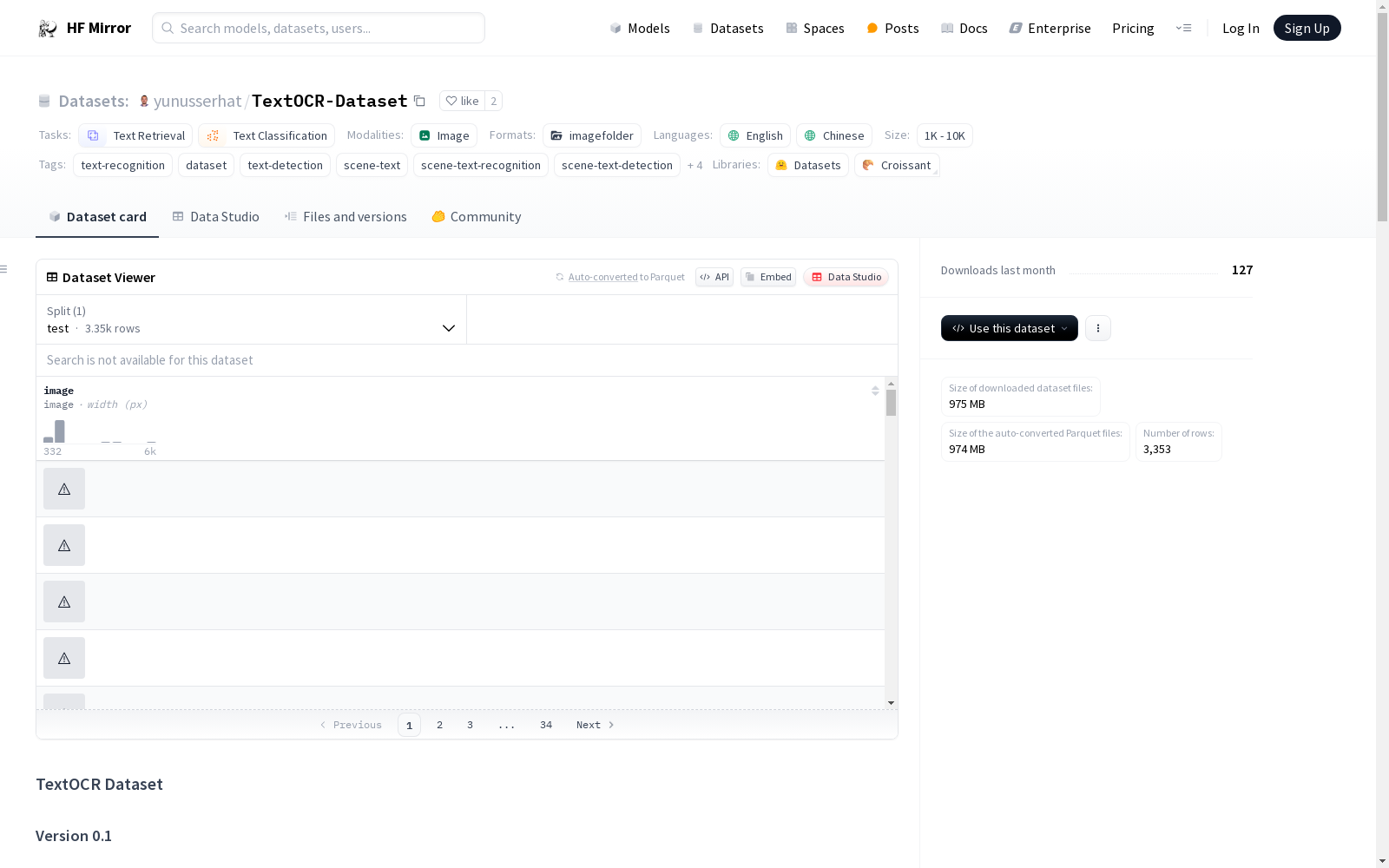This screenshot has width=1389, height=868.
Task: Click the Datasets library tag
Action: click(x=808, y=165)
